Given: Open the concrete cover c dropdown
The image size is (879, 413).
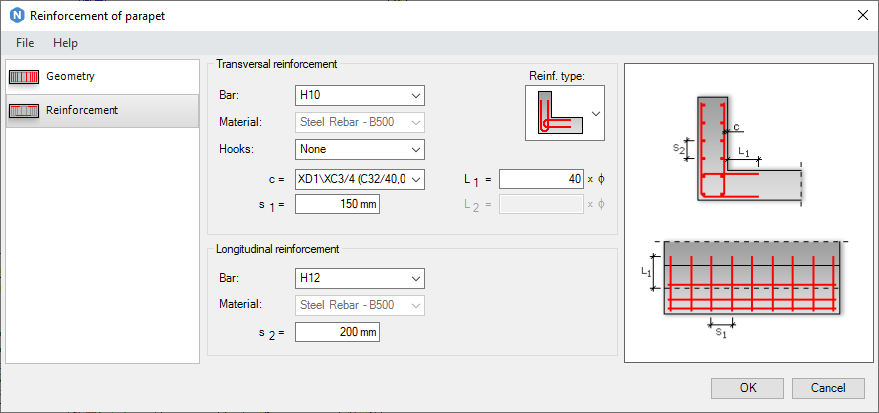Looking at the screenshot, I should 360,179.
